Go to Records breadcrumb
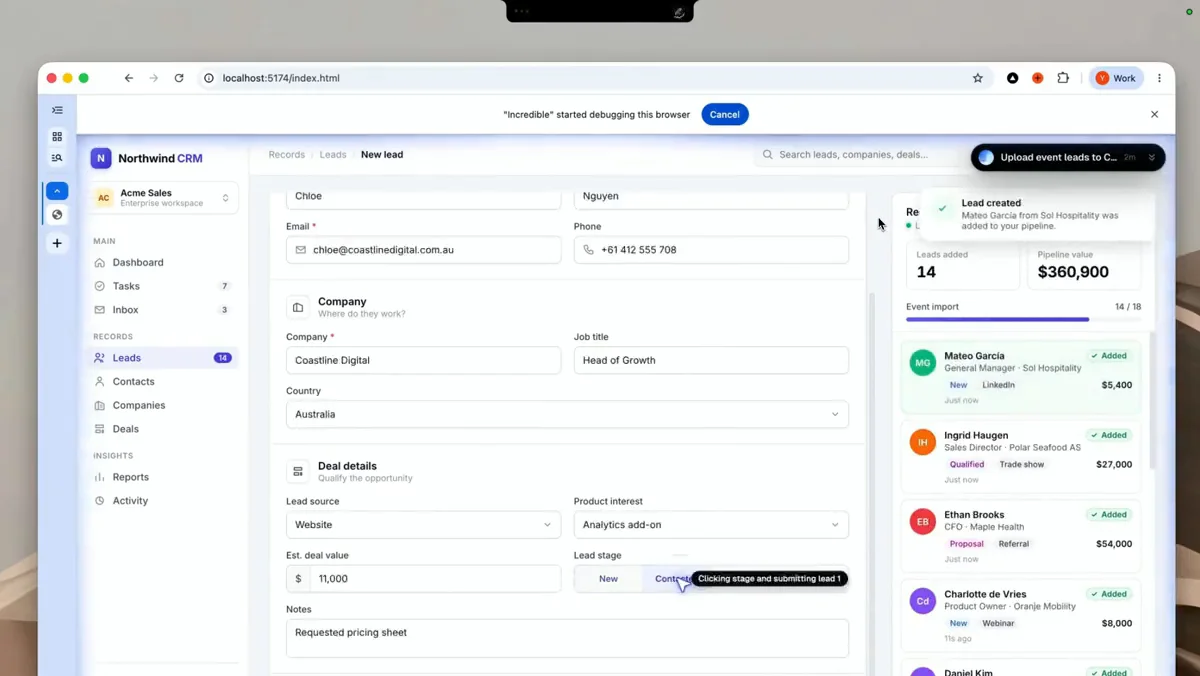1200x676 pixels. (x=286, y=155)
